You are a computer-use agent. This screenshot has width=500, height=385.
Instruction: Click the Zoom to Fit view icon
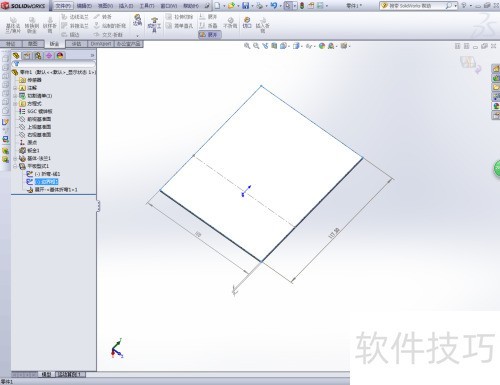pyautogui.click(x=247, y=46)
